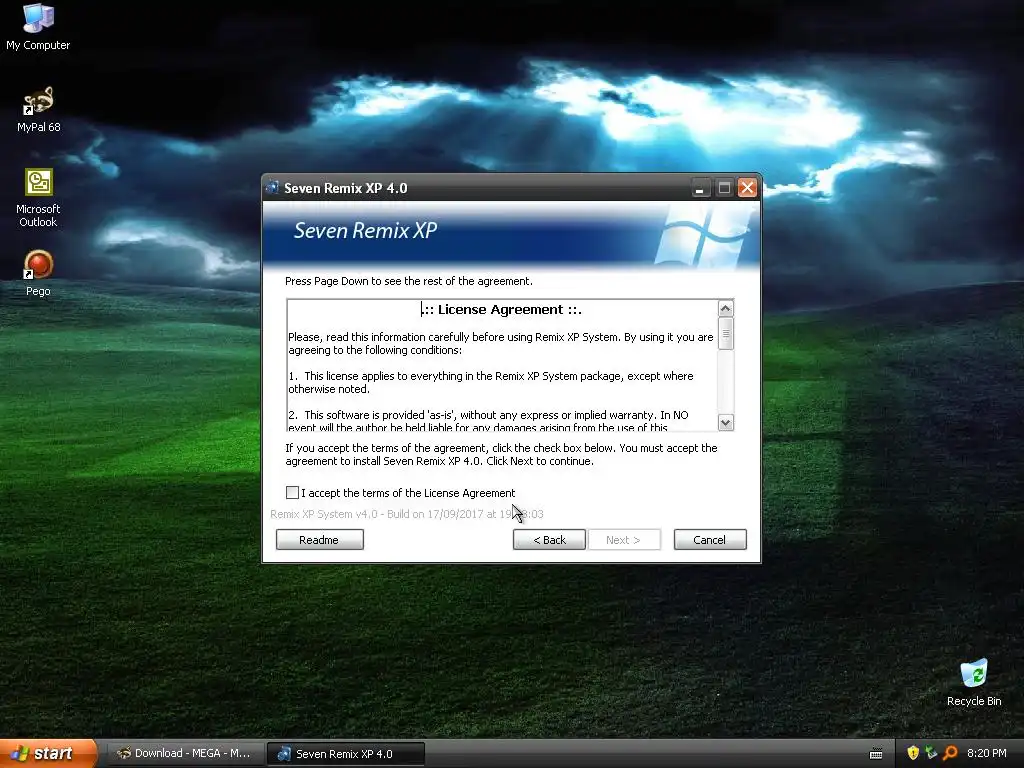Click license clause 1 text
The width and height of the screenshot is (1024, 768).
491,382
